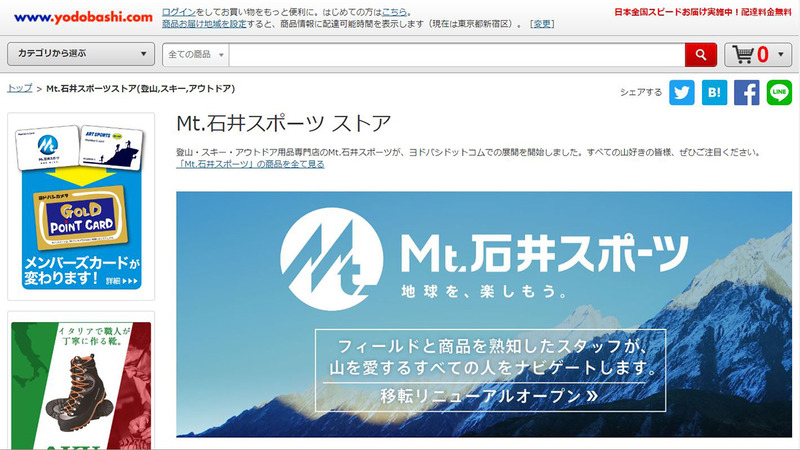The width and height of the screenshot is (800, 450).
Task: Click the Mt.石井スポーツ mountain hero banner
Action: [x=484, y=314]
